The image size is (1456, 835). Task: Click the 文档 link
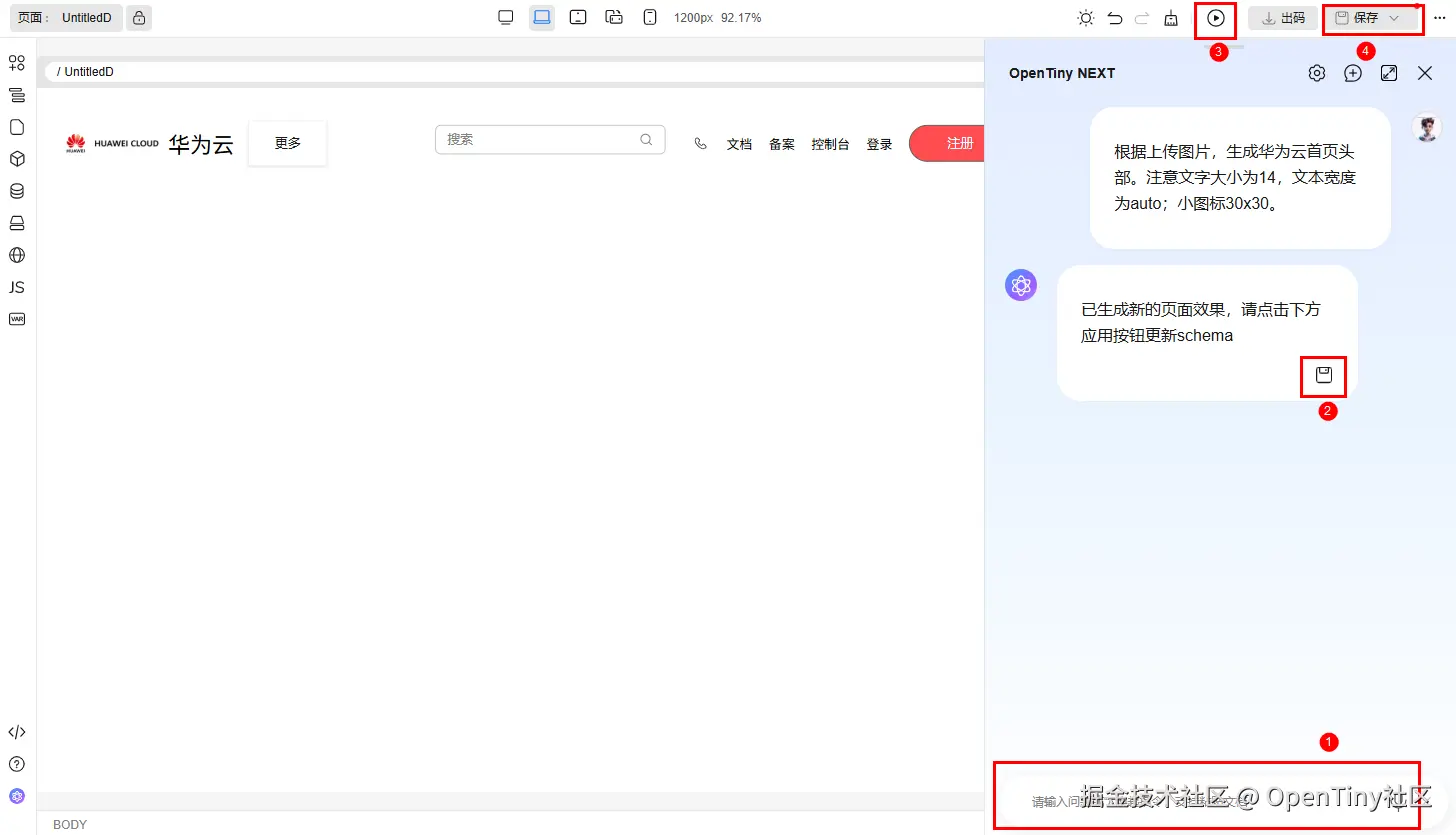[x=739, y=144]
